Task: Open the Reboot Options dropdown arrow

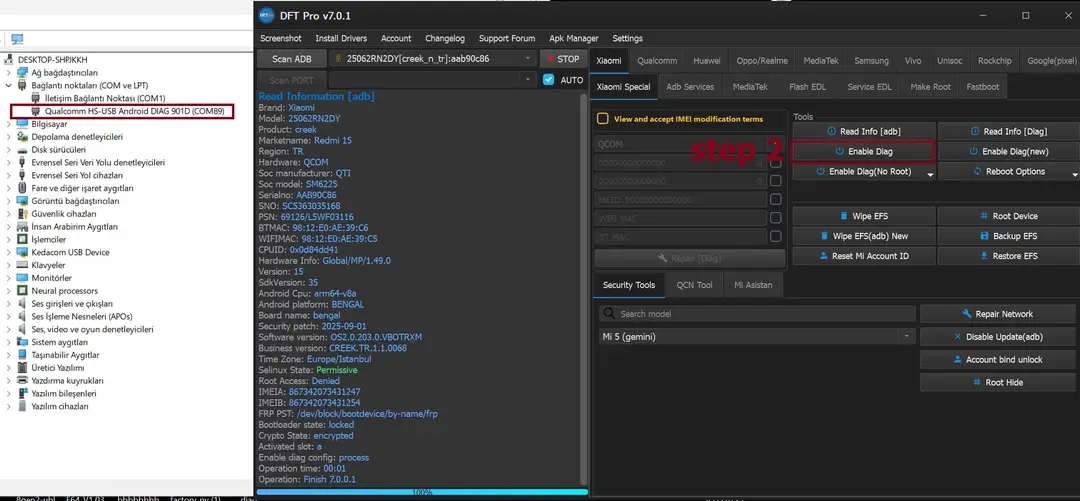Action: 1074,174
